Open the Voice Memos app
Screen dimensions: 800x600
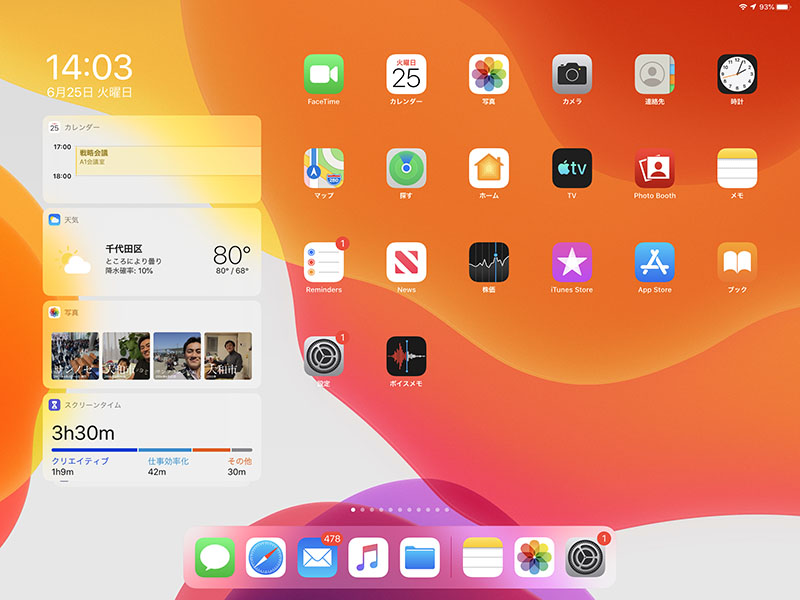click(406, 356)
